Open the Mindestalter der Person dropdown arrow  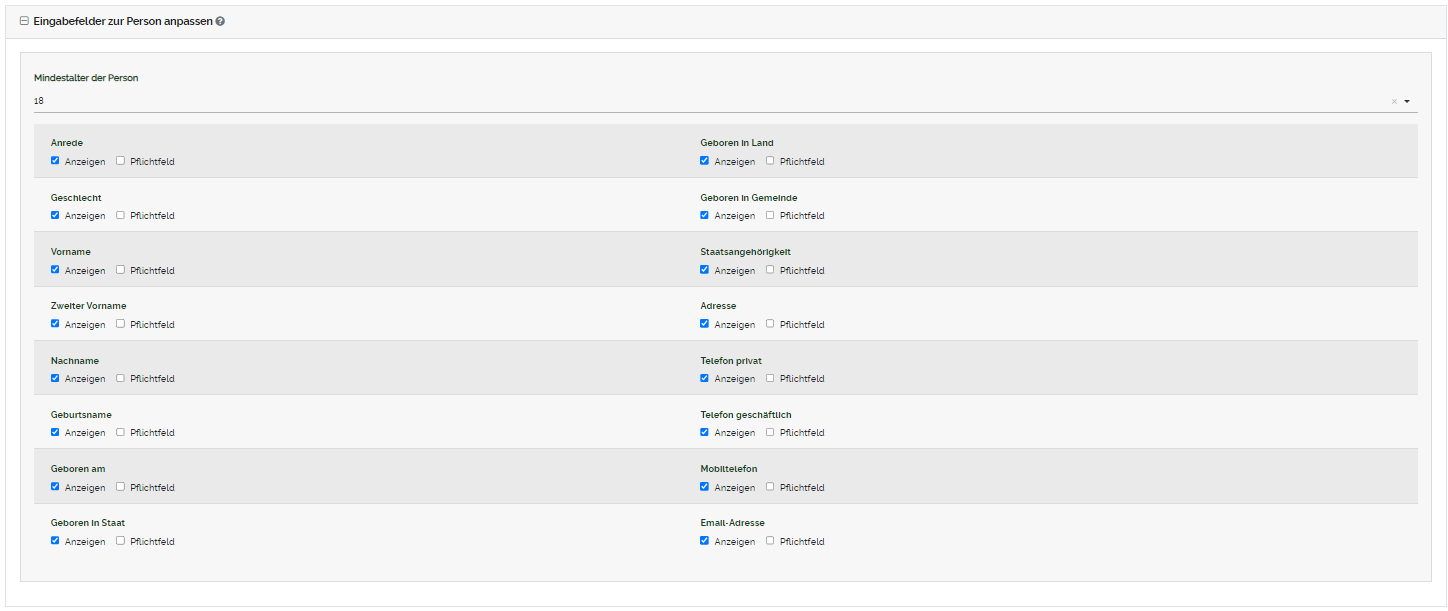(x=1407, y=101)
